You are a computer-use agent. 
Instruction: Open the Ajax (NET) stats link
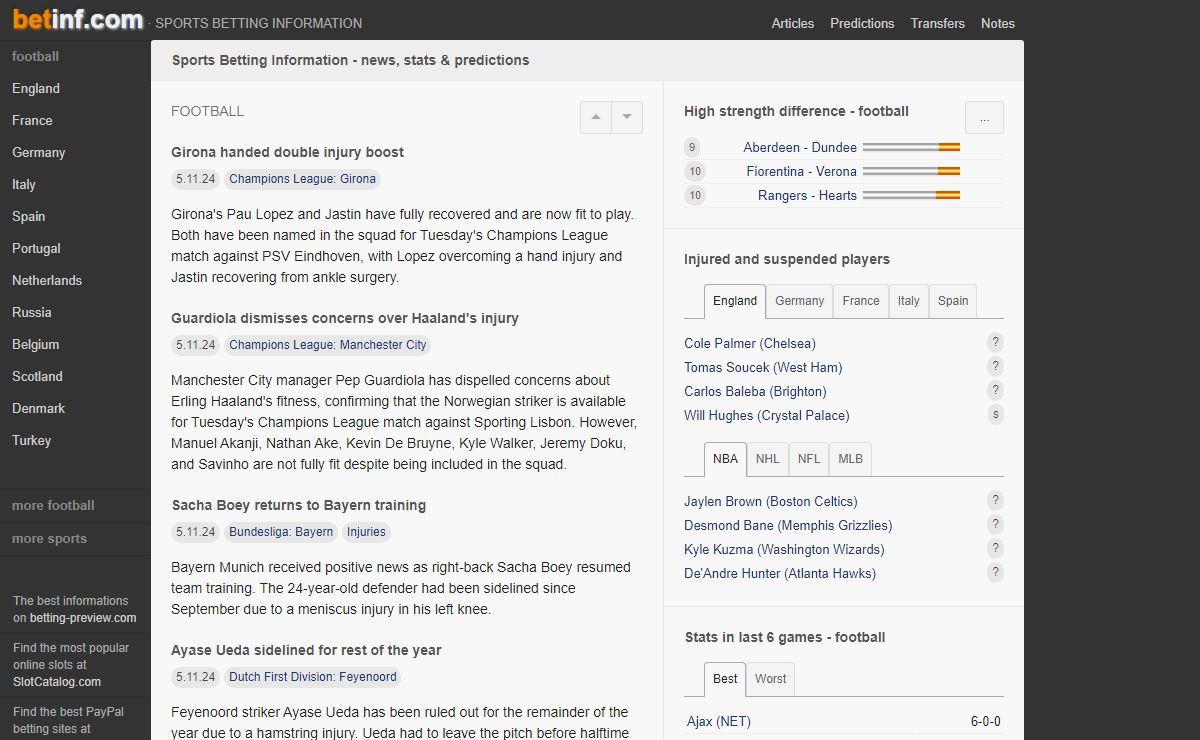[x=719, y=721]
